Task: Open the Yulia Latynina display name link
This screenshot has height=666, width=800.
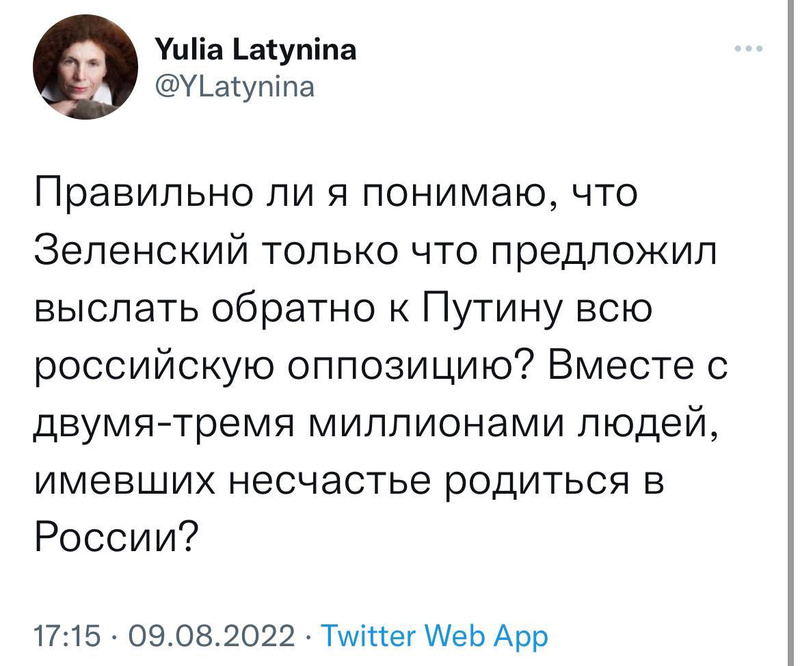Action: pos(255,50)
